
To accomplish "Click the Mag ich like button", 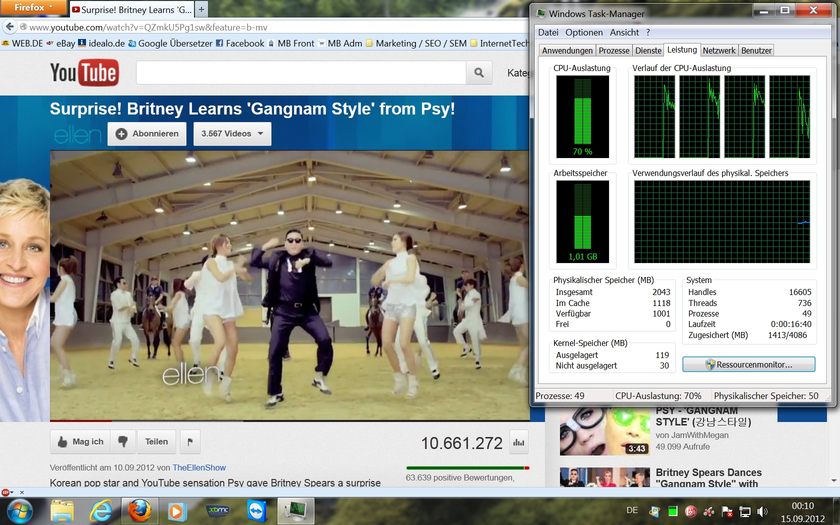I will [x=80, y=441].
